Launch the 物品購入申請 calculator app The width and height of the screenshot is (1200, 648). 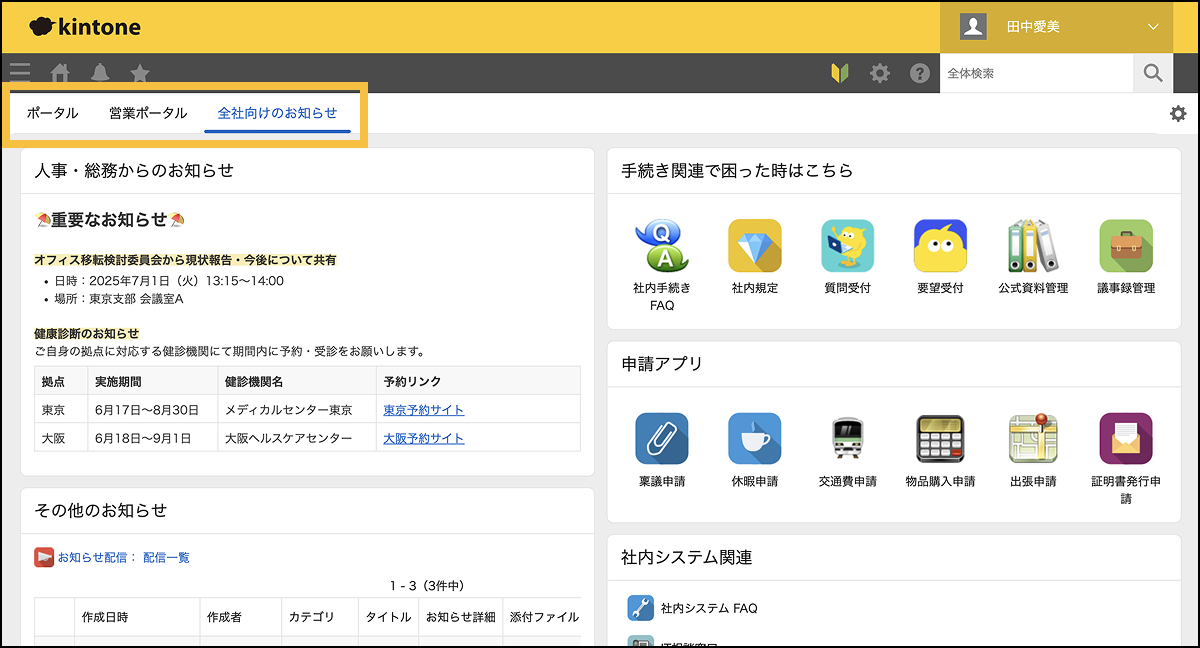[940, 439]
